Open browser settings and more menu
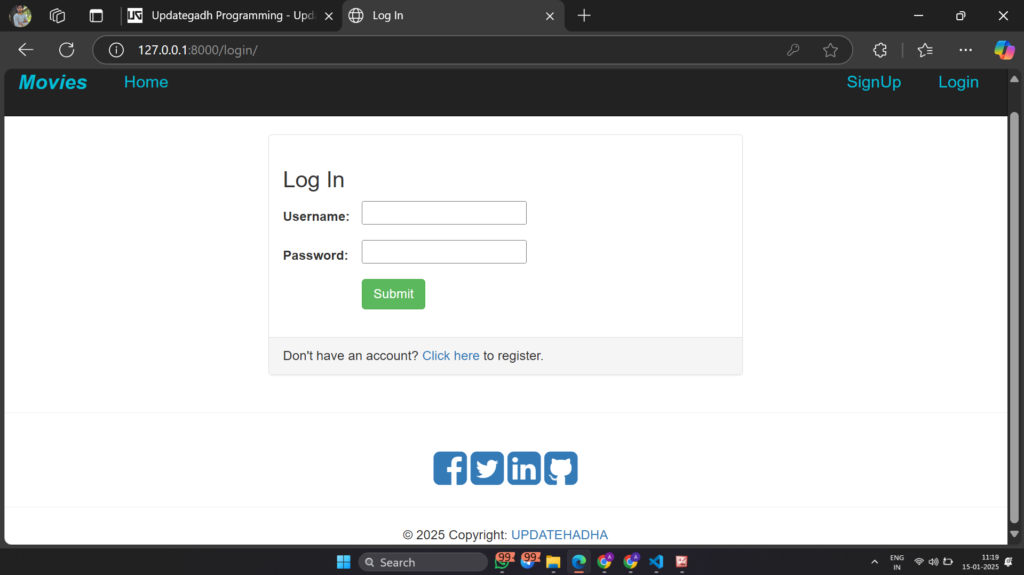Image resolution: width=1024 pixels, height=575 pixels. pyautogui.click(x=965, y=50)
